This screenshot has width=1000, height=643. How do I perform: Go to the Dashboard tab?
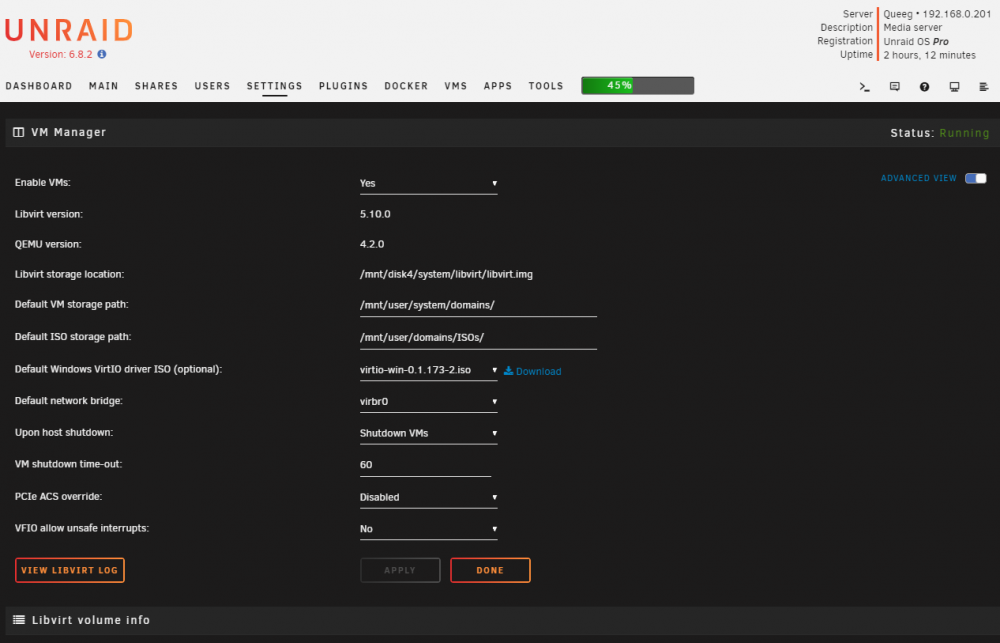coord(39,86)
